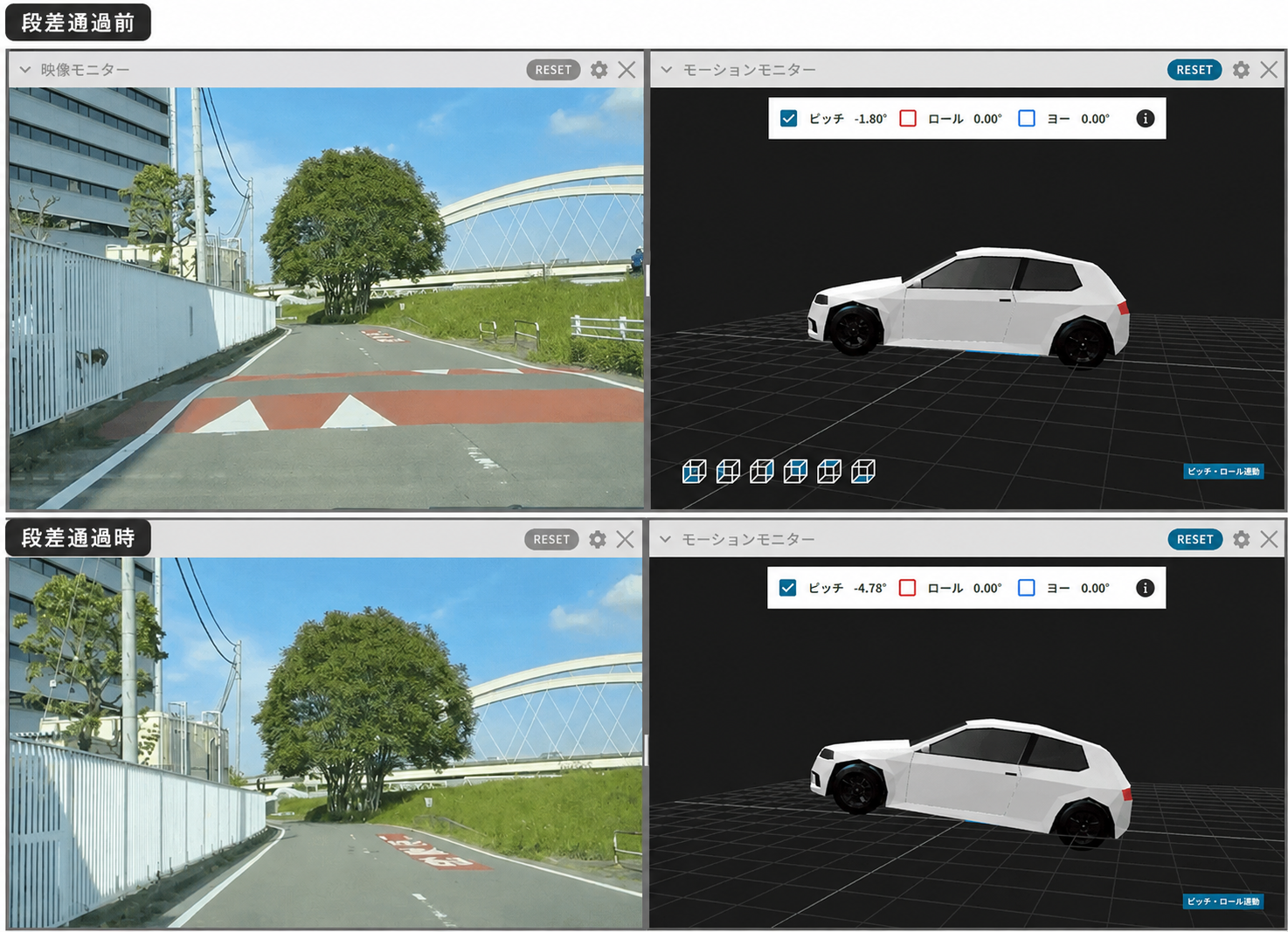Collapse the upper モーションモニター panel chevron

[667, 70]
